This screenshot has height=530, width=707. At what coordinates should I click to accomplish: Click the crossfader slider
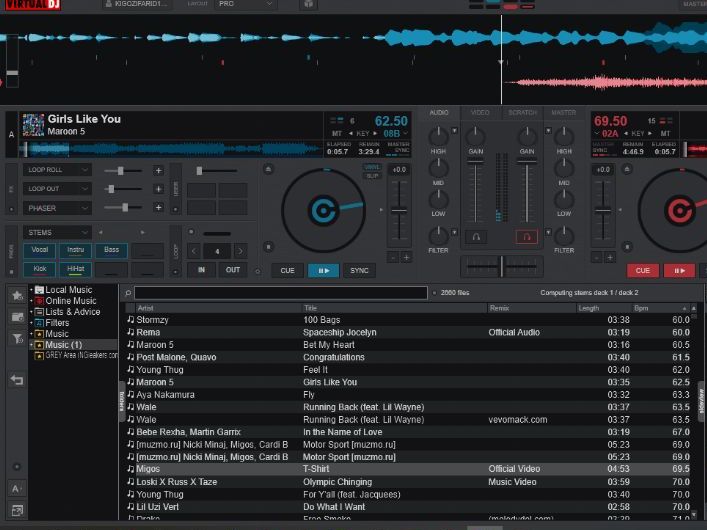click(x=501, y=267)
